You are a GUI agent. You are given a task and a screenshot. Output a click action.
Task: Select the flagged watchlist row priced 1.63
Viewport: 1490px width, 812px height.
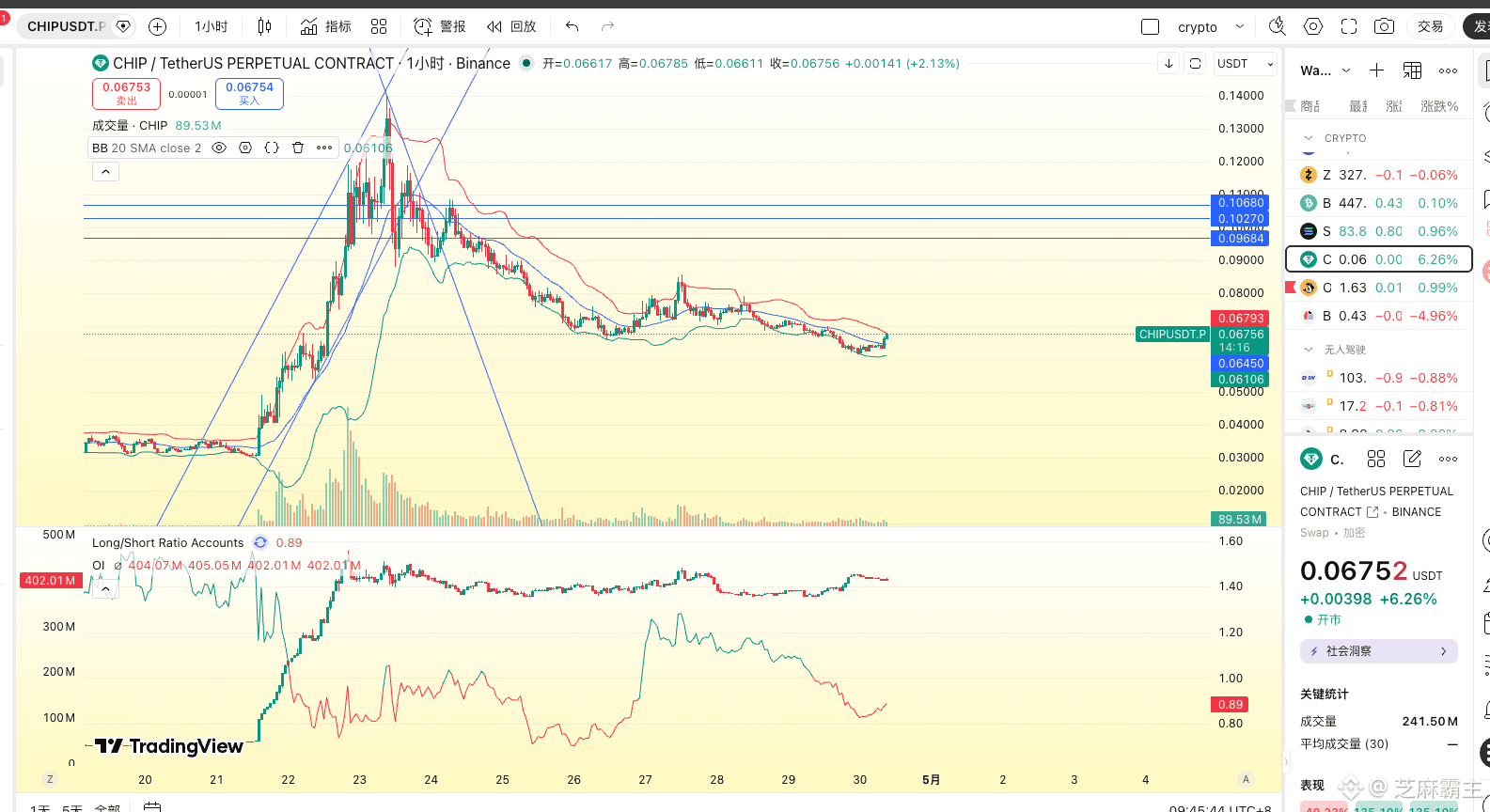point(1379,288)
